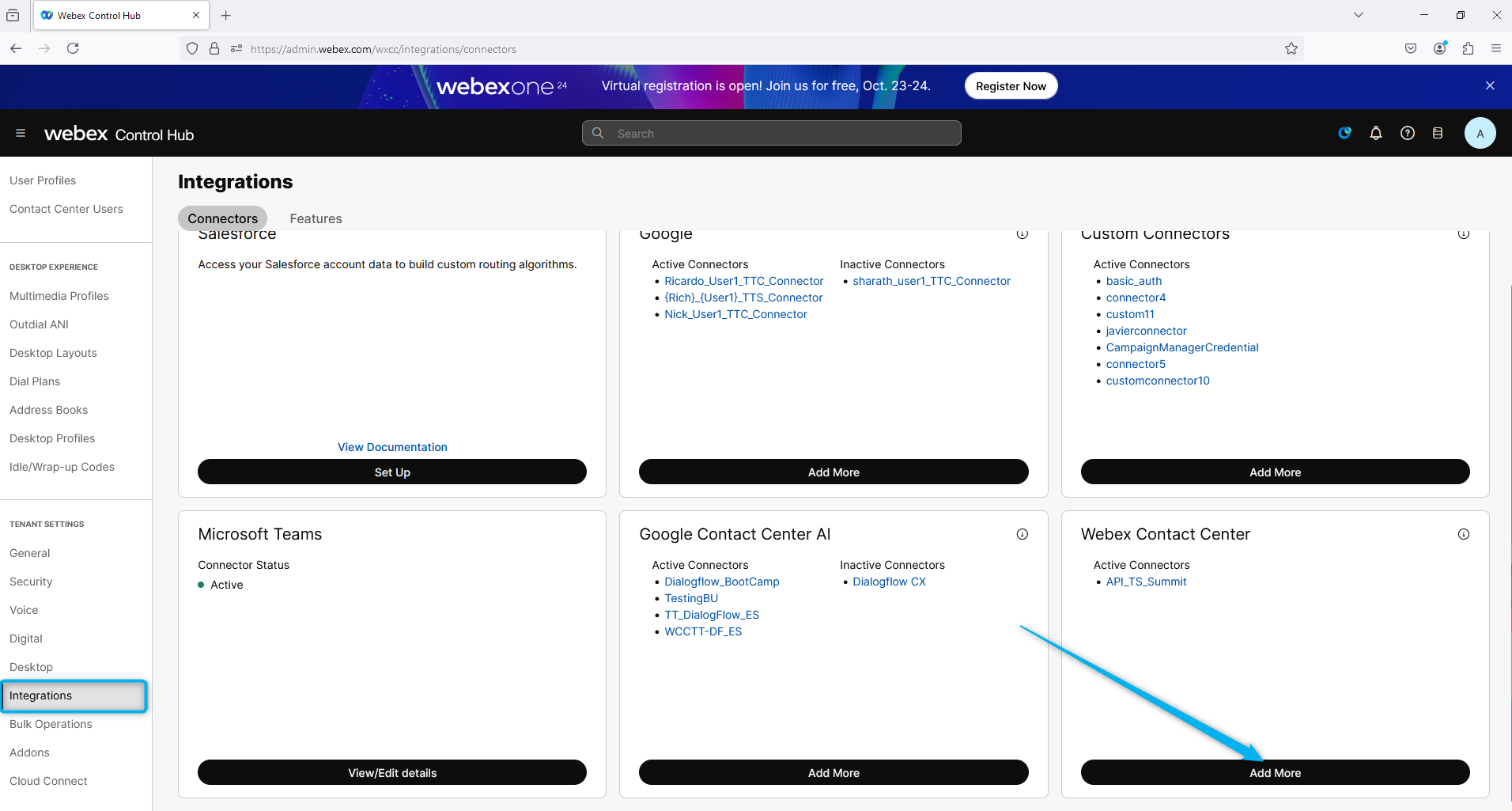Switch to the Features tab

tap(316, 218)
